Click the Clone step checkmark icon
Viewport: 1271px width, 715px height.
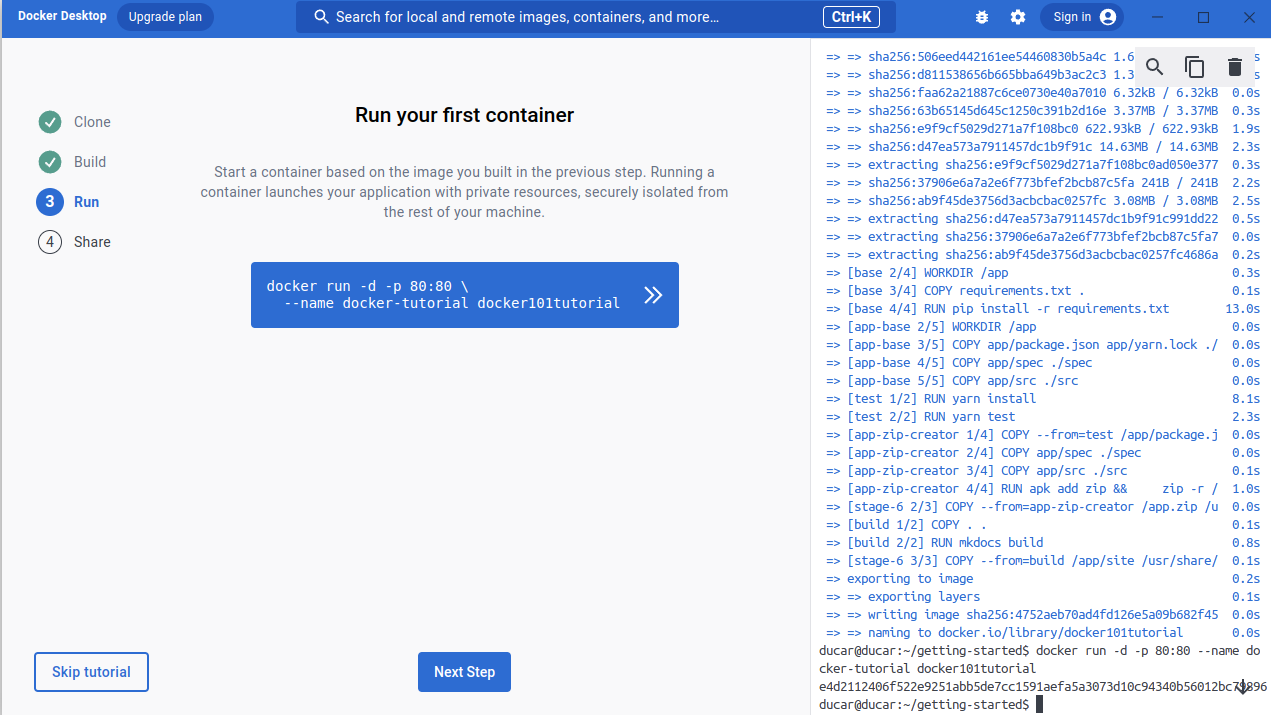pyautogui.click(x=50, y=122)
